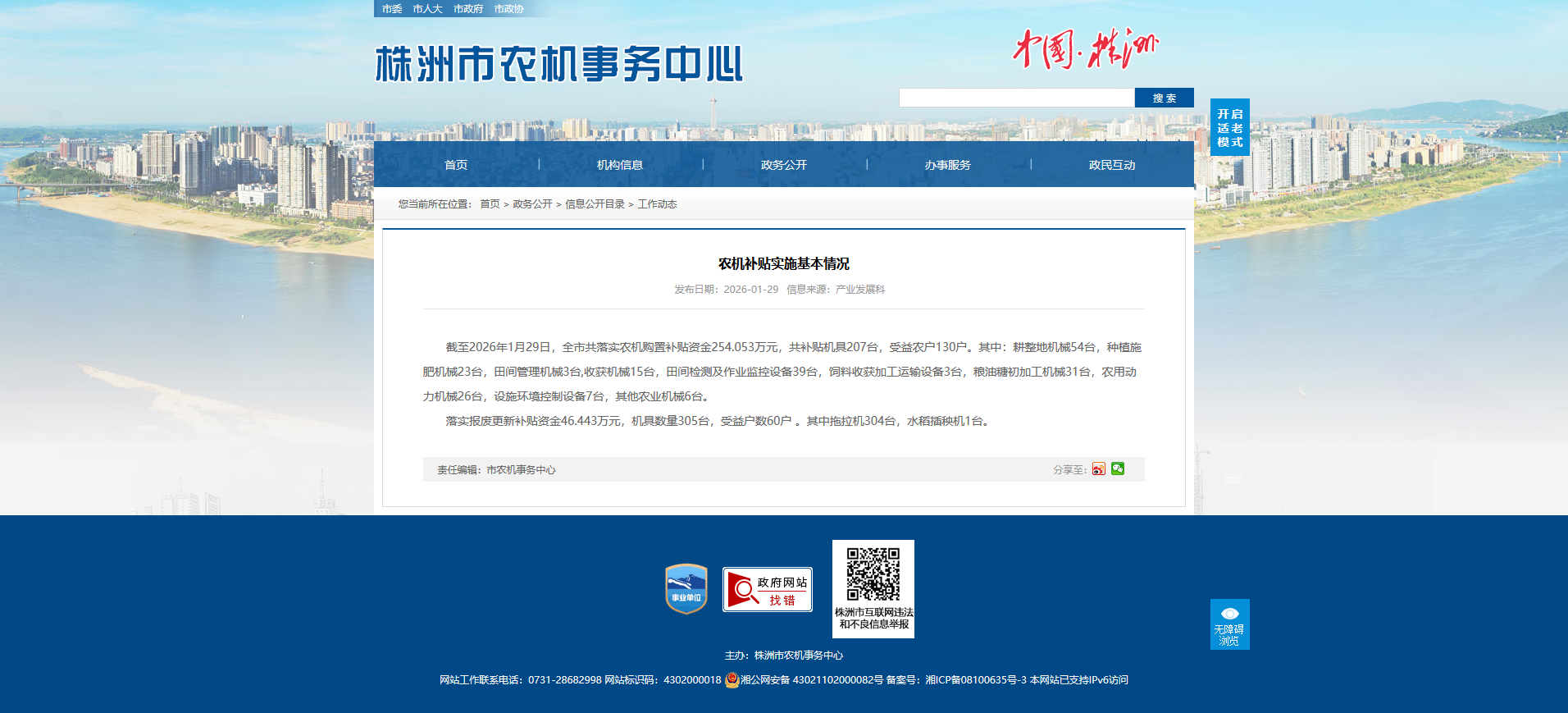The height and width of the screenshot is (713, 1568).
Task: Click the 事业单位 shield badge
Action: (x=686, y=588)
